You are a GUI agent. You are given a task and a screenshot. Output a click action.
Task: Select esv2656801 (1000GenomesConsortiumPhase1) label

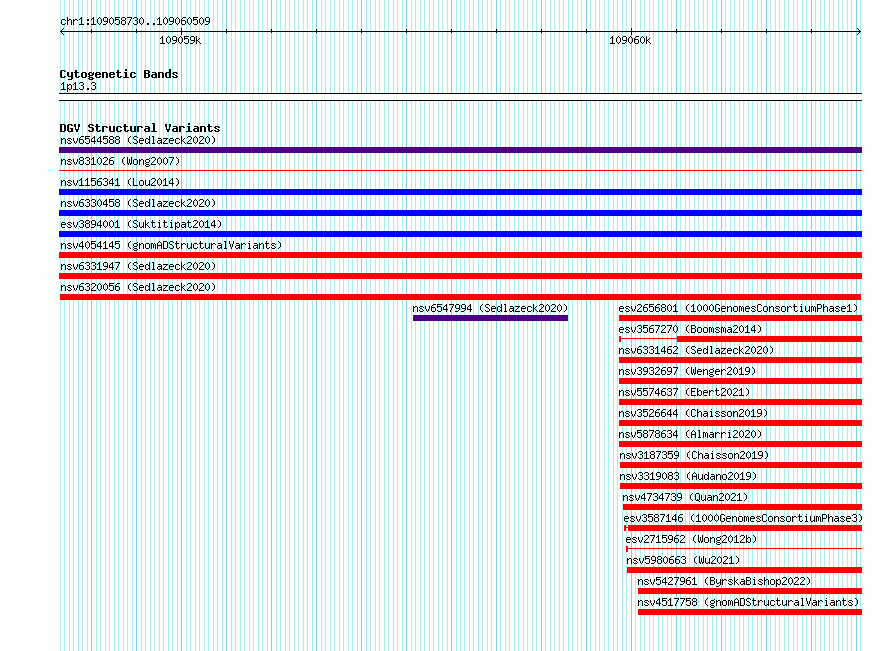(738, 308)
